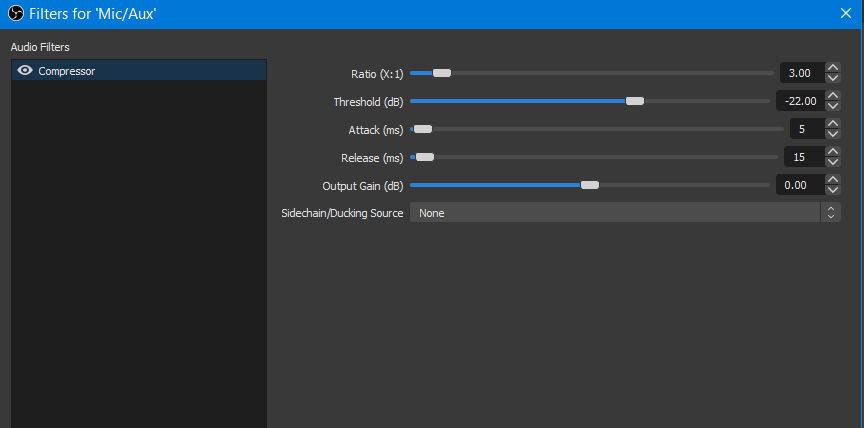This screenshot has height=428, width=864.
Task: Click the Sidechain dropdown arrow button
Action: [x=830, y=213]
